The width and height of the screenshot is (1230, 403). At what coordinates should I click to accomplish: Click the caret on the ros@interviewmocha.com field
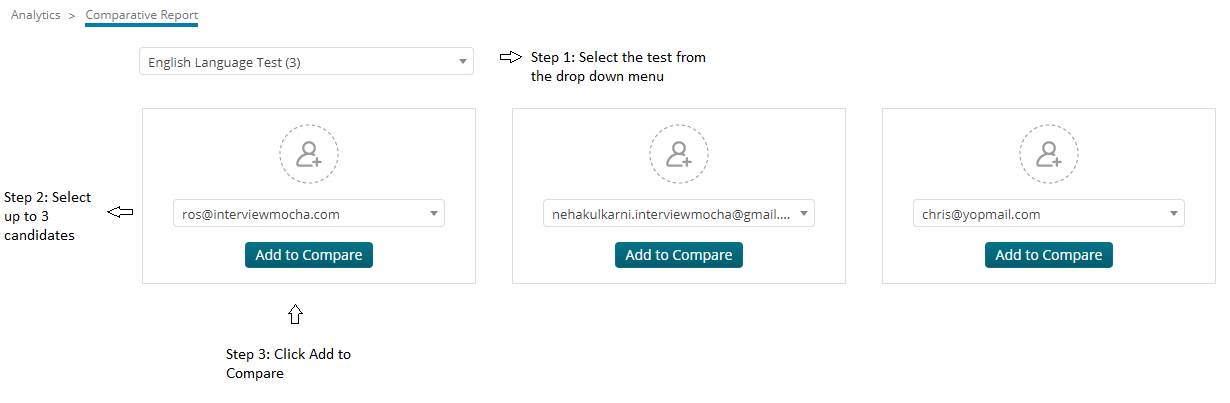point(434,213)
